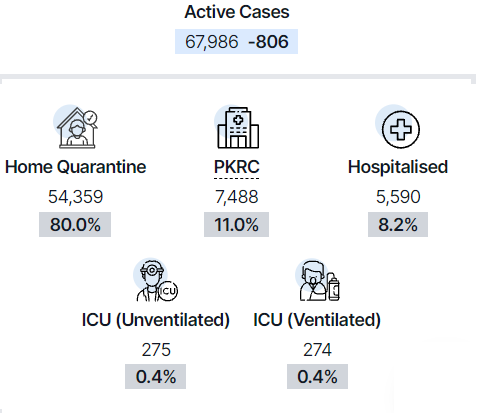This screenshot has height=413, width=485.
Task: Click the Home Quarantine house icon
Action: (x=76, y=127)
